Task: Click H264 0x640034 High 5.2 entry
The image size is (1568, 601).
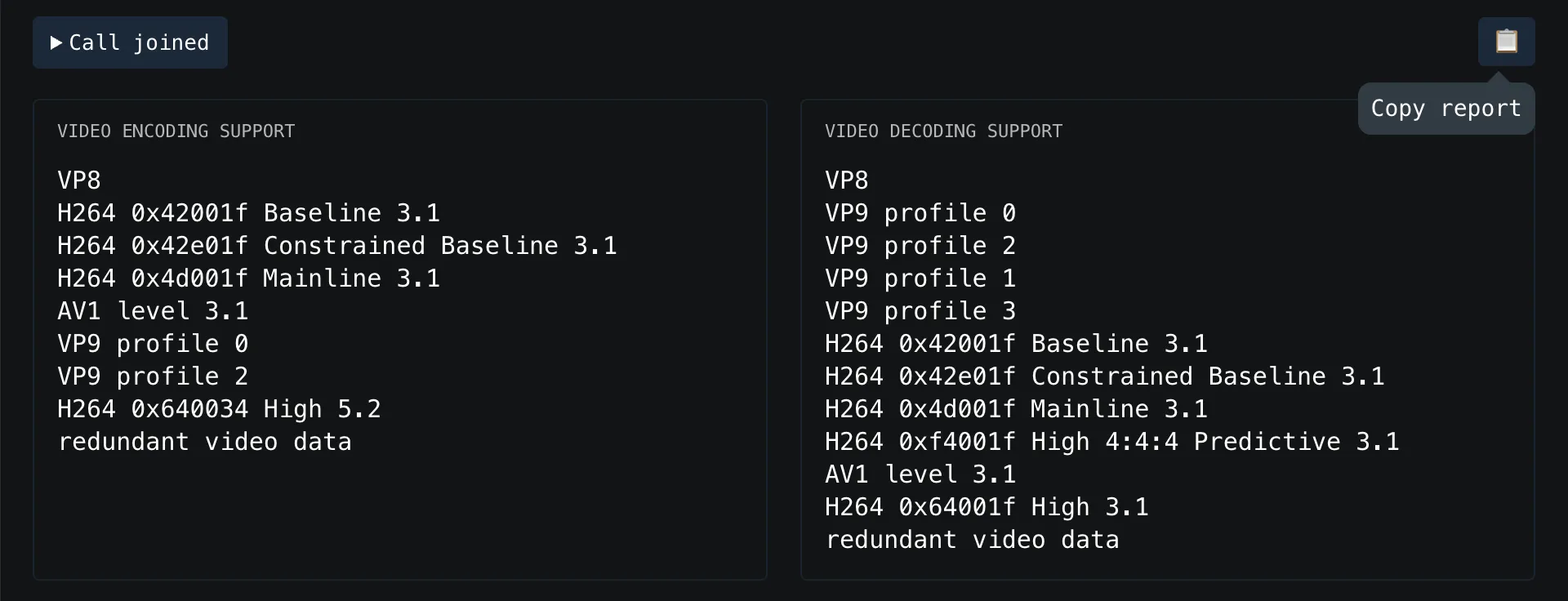Action: 219,409
